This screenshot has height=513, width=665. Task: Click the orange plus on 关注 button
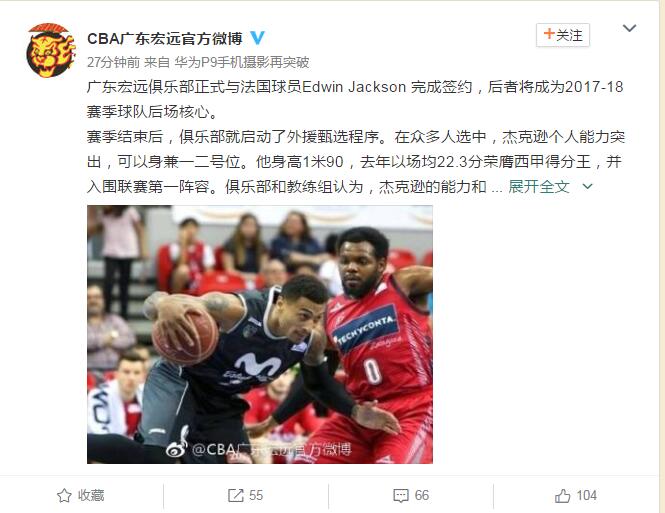click(x=549, y=33)
